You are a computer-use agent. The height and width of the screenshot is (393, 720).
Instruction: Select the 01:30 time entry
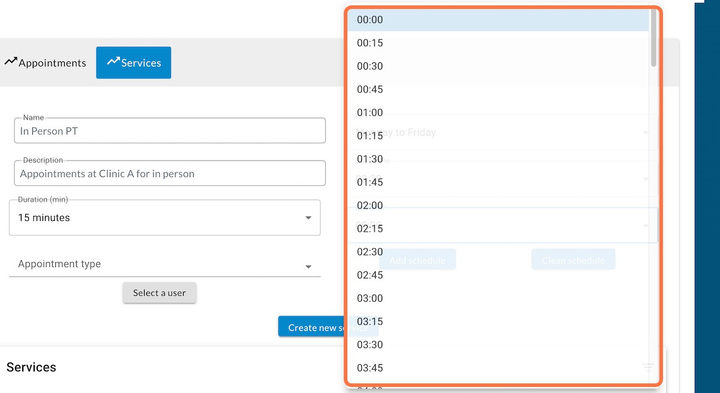[498, 159]
